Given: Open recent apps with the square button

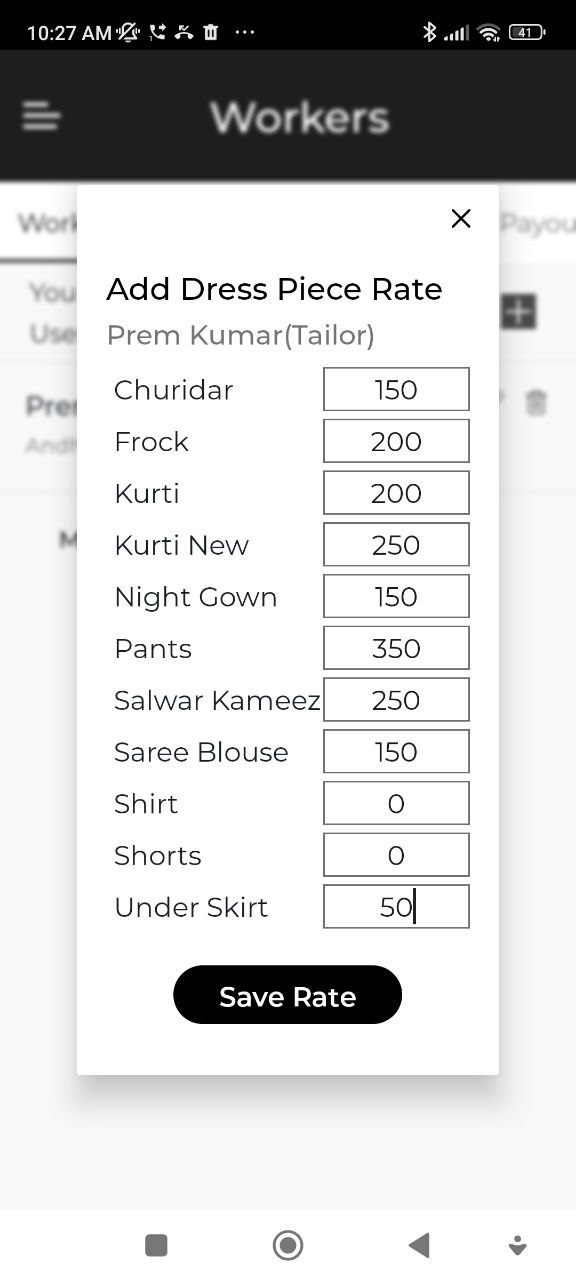Looking at the screenshot, I should 156,1244.
